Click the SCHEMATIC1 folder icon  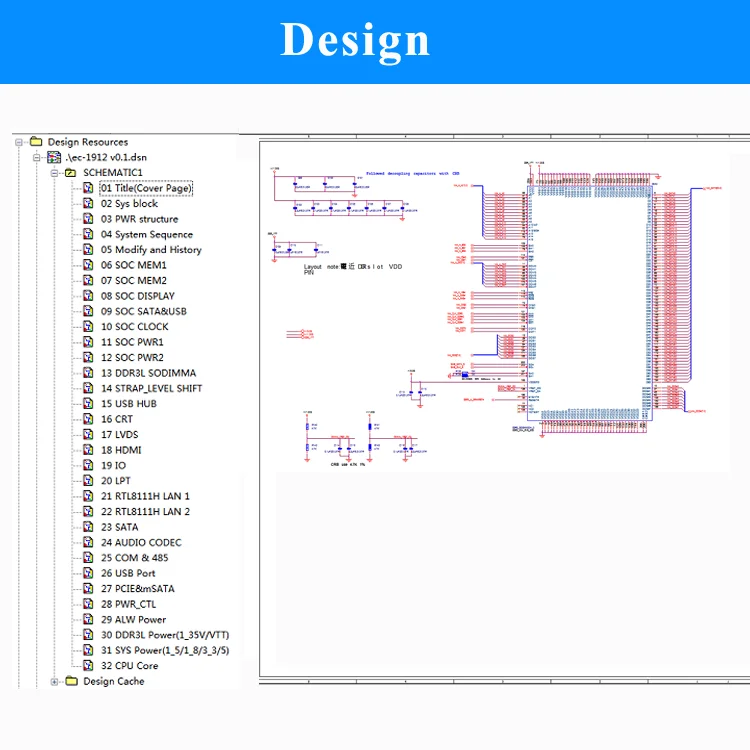tap(71, 173)
